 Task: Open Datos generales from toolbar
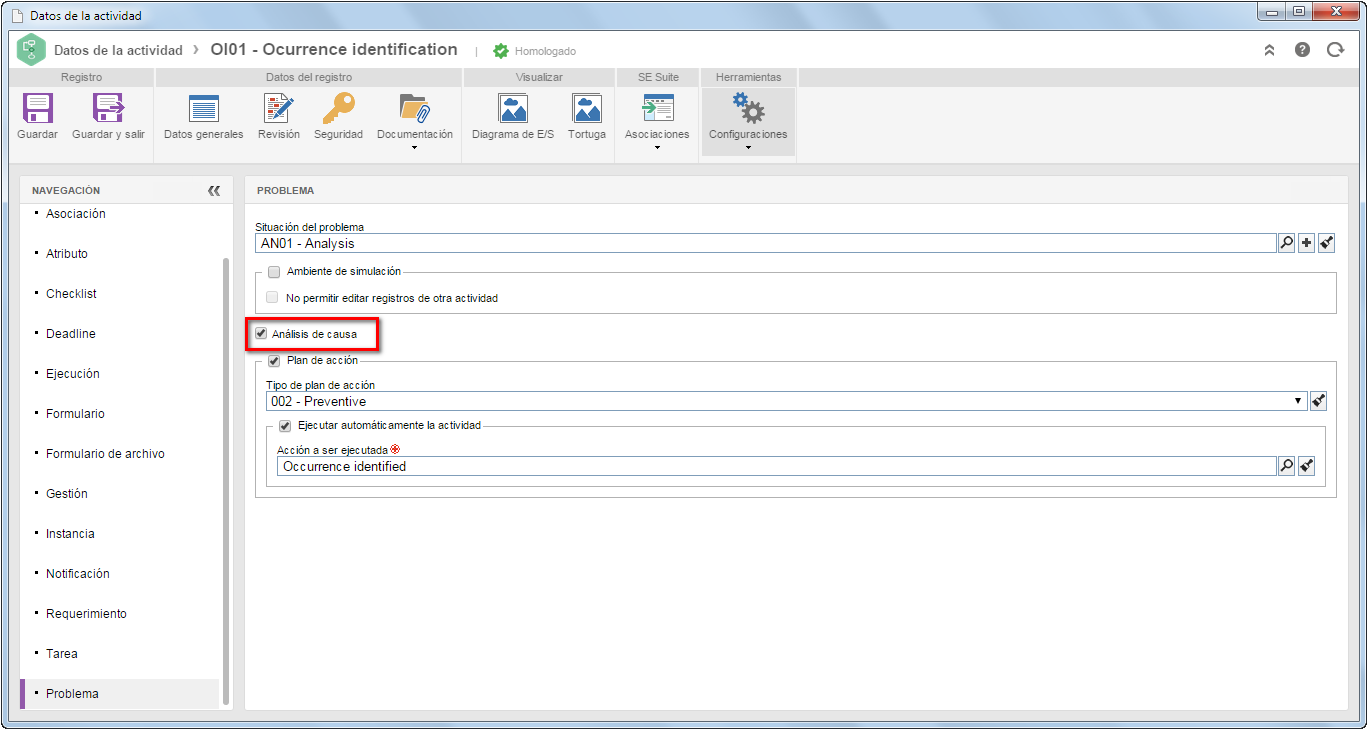pos(203,109)
